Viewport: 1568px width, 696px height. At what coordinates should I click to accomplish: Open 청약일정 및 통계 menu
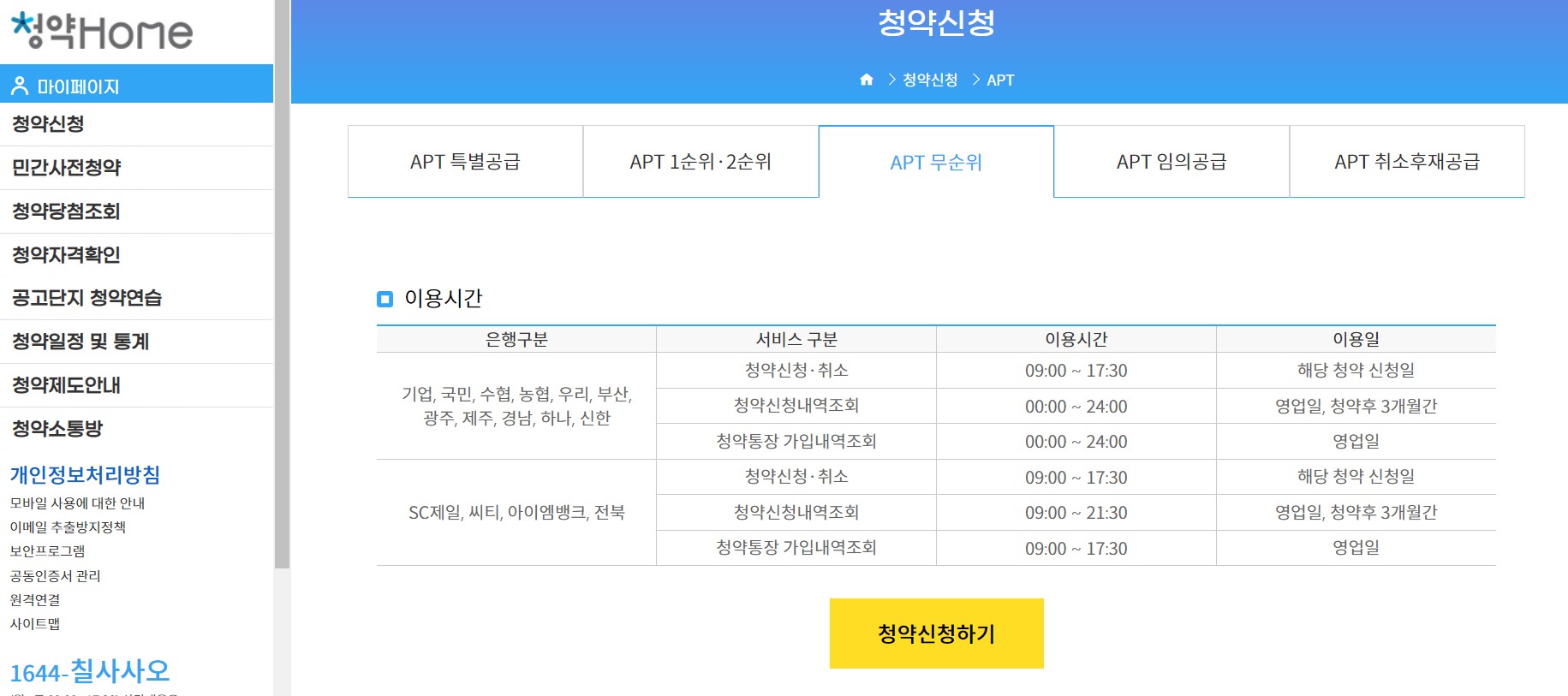136,342
